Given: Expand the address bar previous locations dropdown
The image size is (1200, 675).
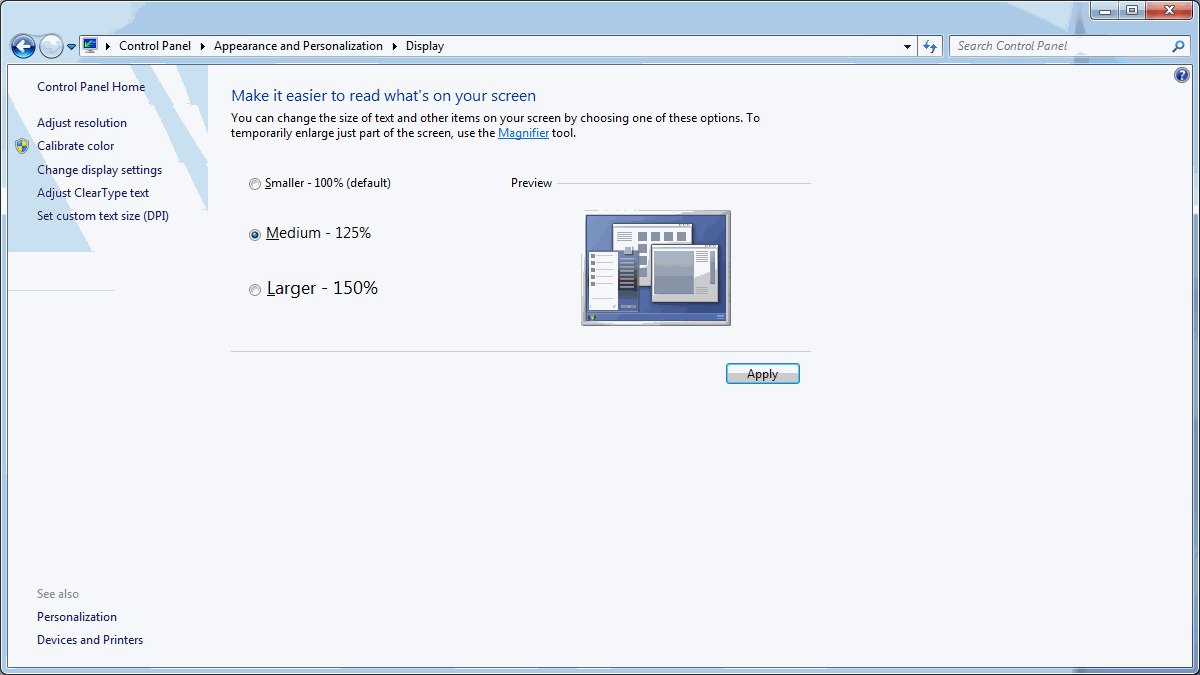Looking at the screenshot, I should (907, 46).
